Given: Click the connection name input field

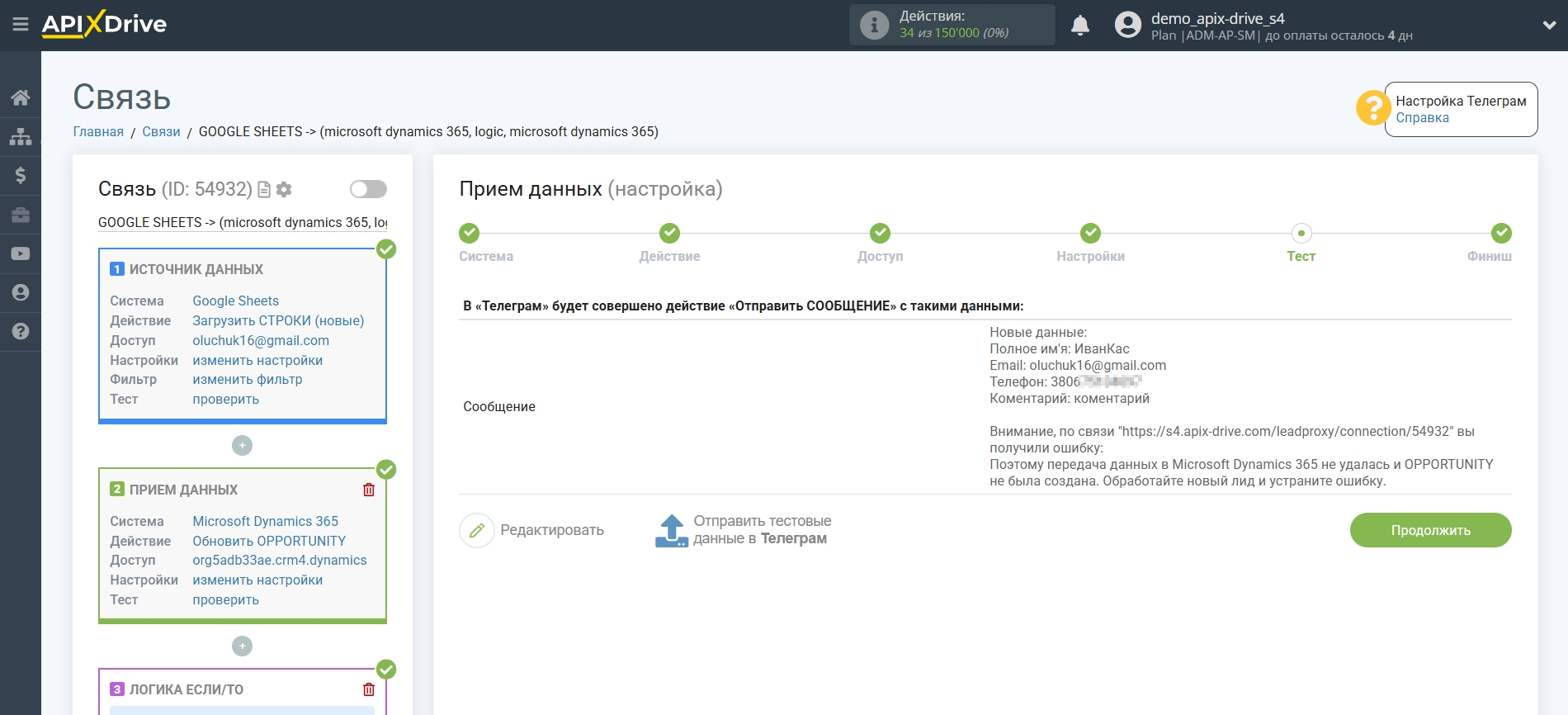Looking at the screenshot, I should 243,222.
